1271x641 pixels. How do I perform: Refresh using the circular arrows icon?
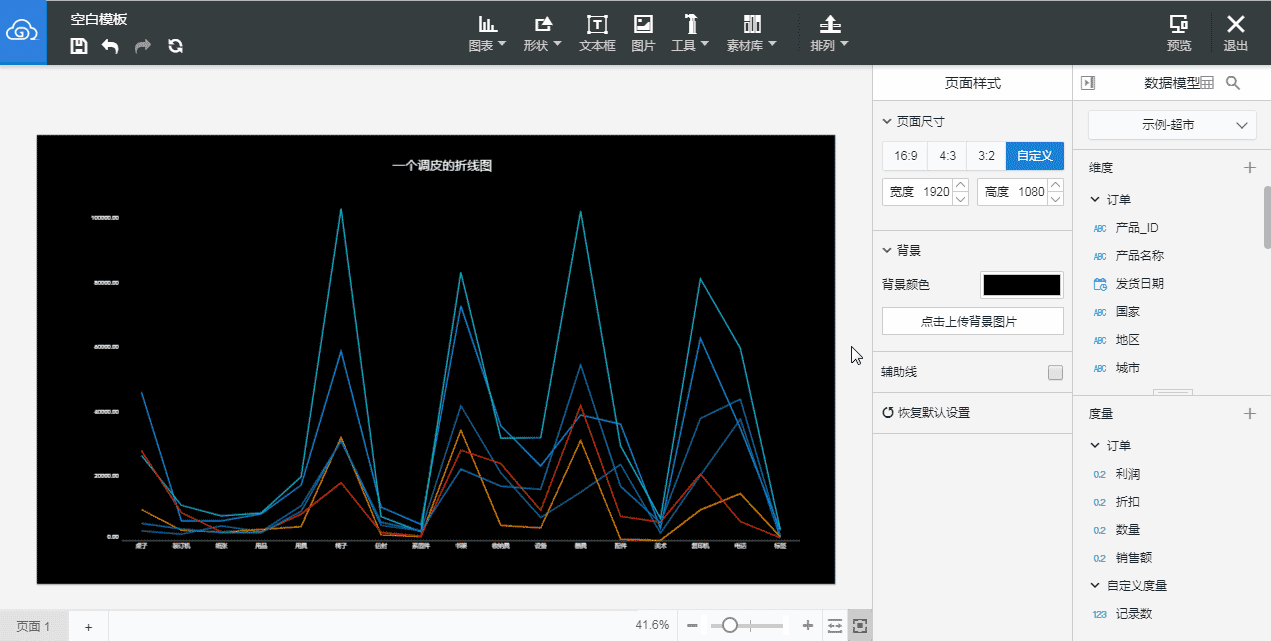pyautogui.click(x=175, y=46)
